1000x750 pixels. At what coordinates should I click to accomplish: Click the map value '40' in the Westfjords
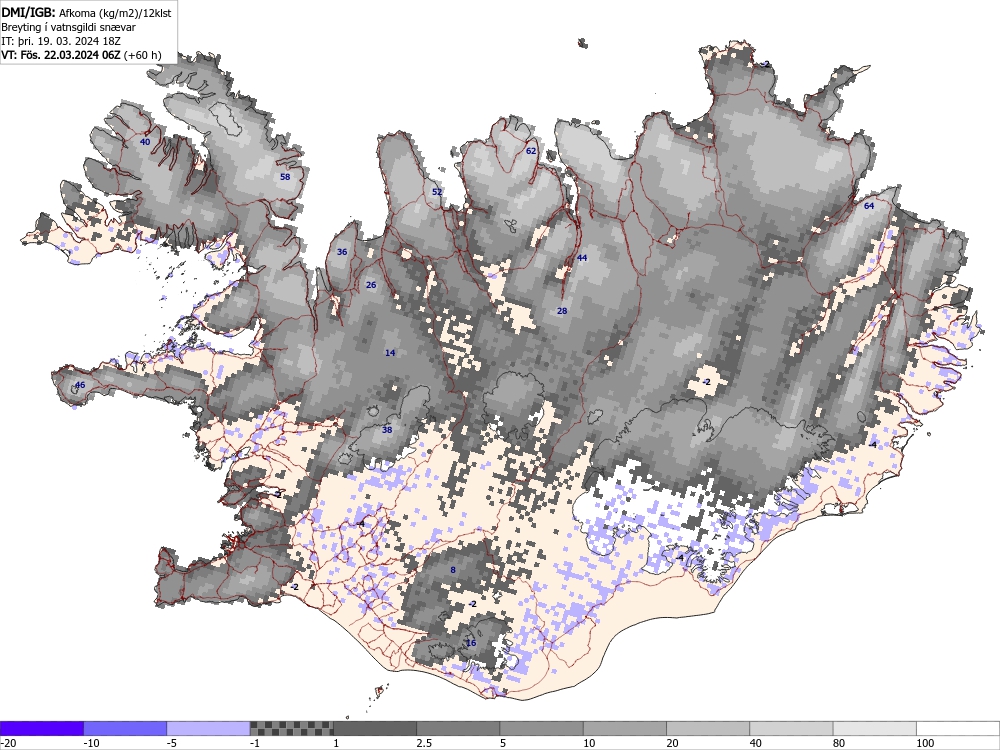tap(145, 142)
